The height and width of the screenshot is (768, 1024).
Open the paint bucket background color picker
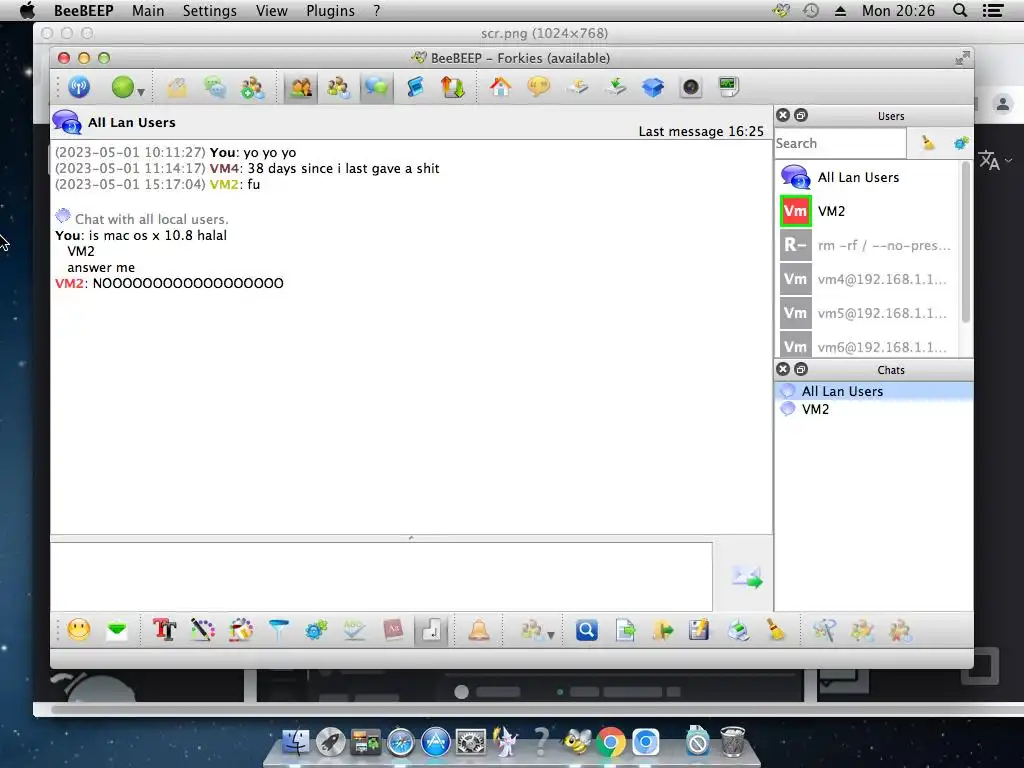[x=240, y=630]
